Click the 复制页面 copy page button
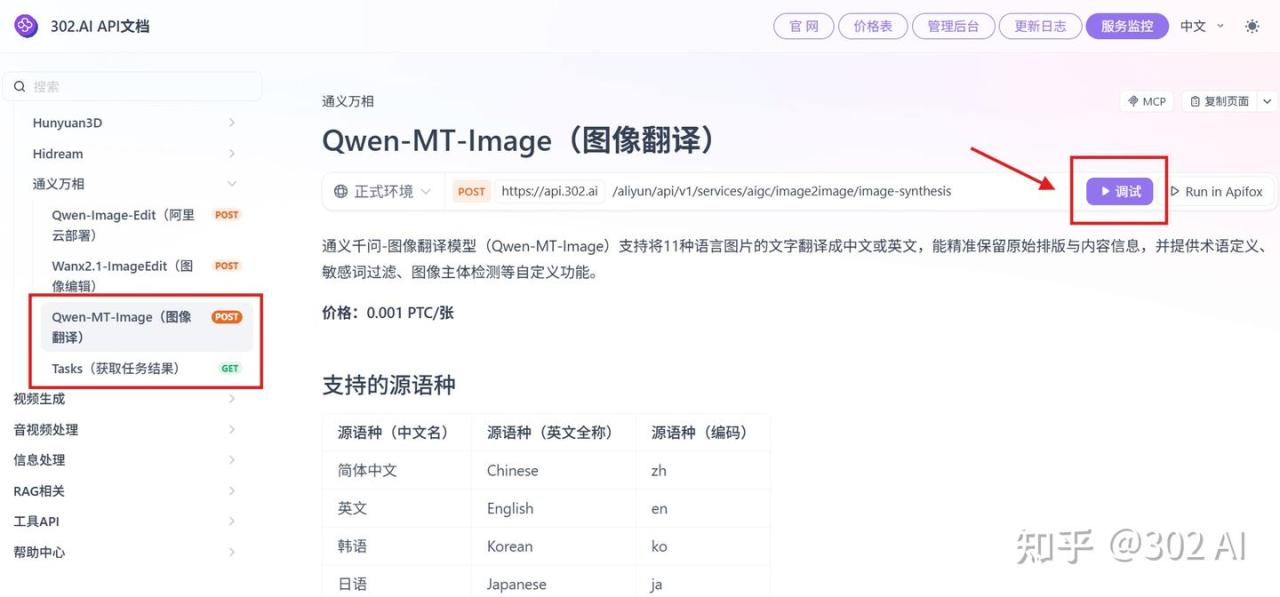Viewport: 1280px width, 597px height. click(x=1219, y=101)
